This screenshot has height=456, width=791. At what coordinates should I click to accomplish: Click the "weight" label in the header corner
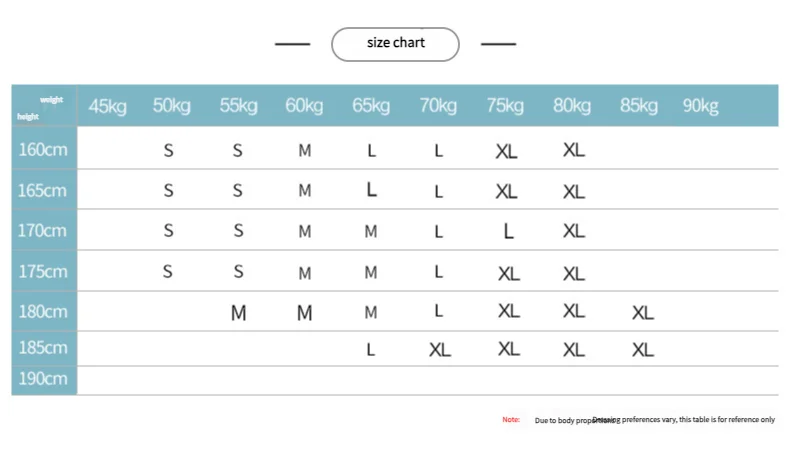point(52,99)
